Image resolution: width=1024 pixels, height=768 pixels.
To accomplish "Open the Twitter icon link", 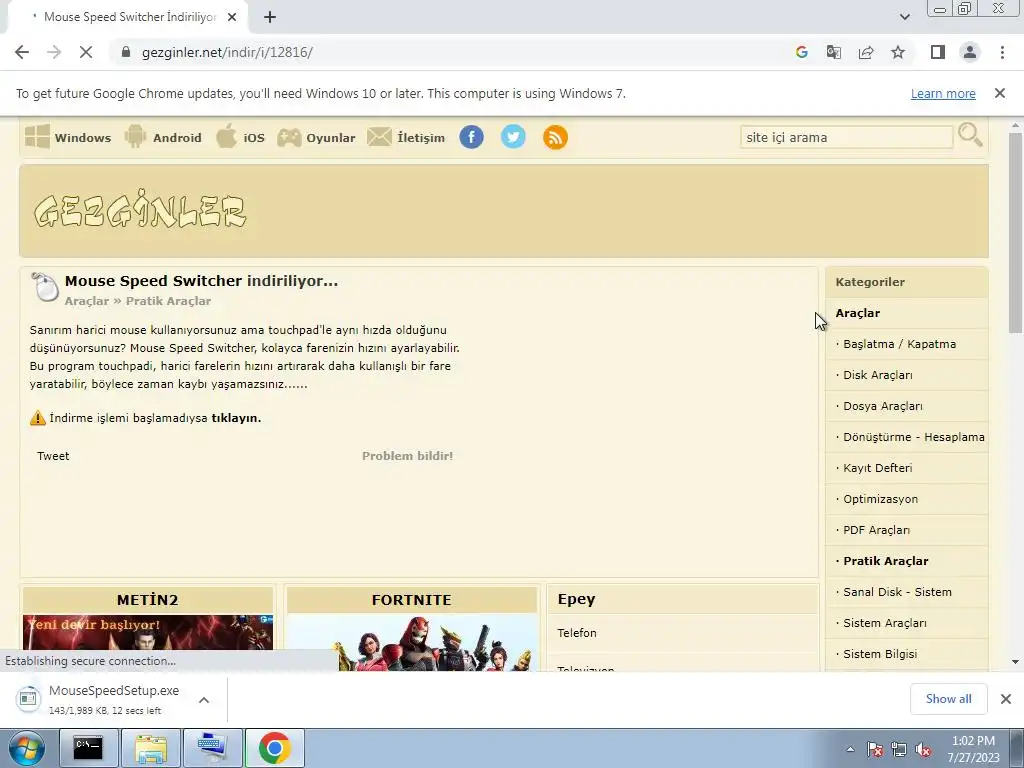I will 513,137.
